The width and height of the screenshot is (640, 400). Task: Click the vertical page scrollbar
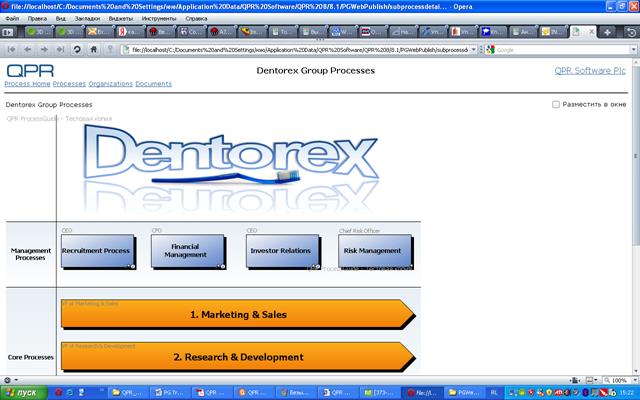(636, 155)
